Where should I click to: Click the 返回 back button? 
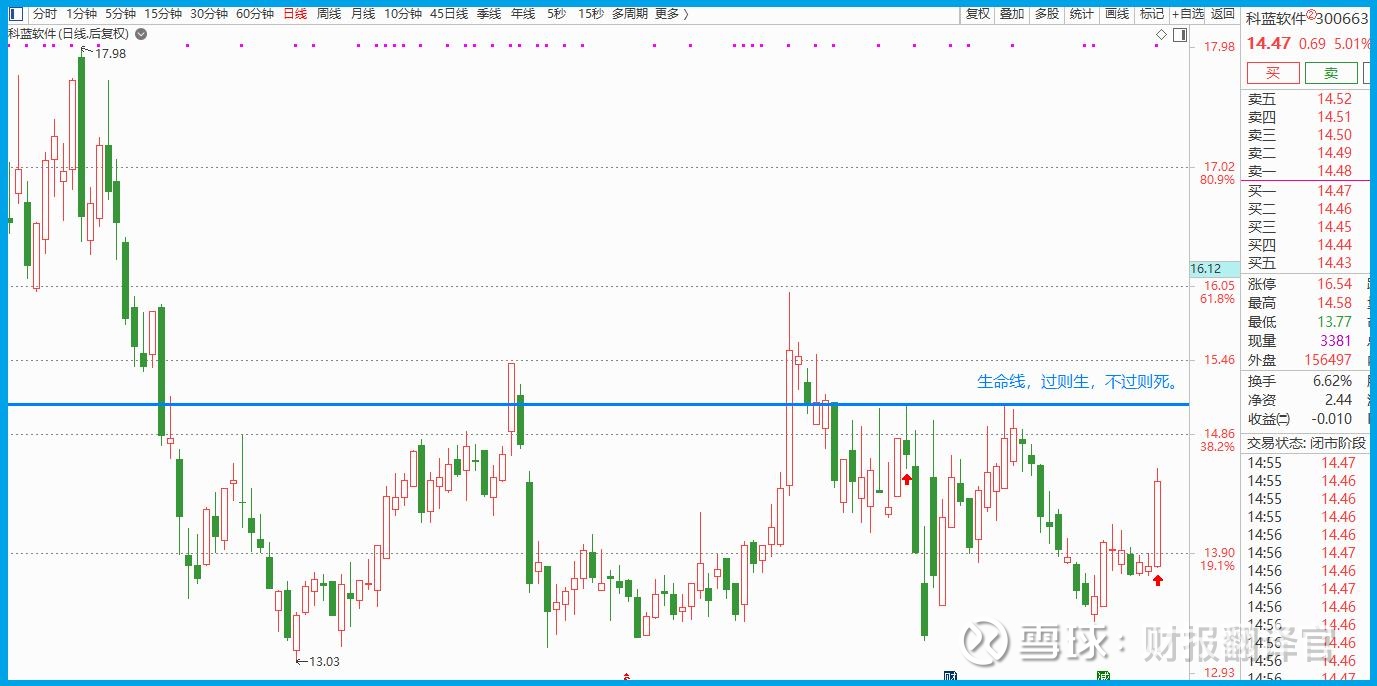1223,14
